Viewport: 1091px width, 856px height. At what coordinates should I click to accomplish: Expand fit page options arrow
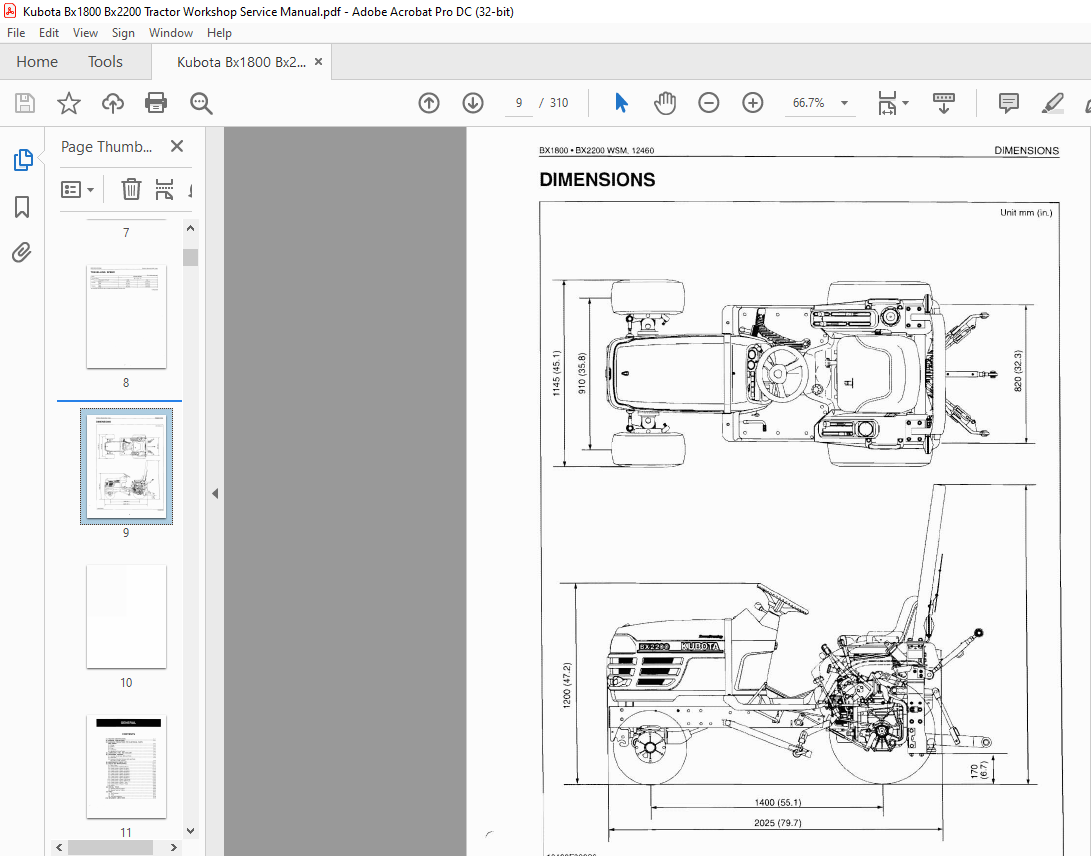(905, 103)
